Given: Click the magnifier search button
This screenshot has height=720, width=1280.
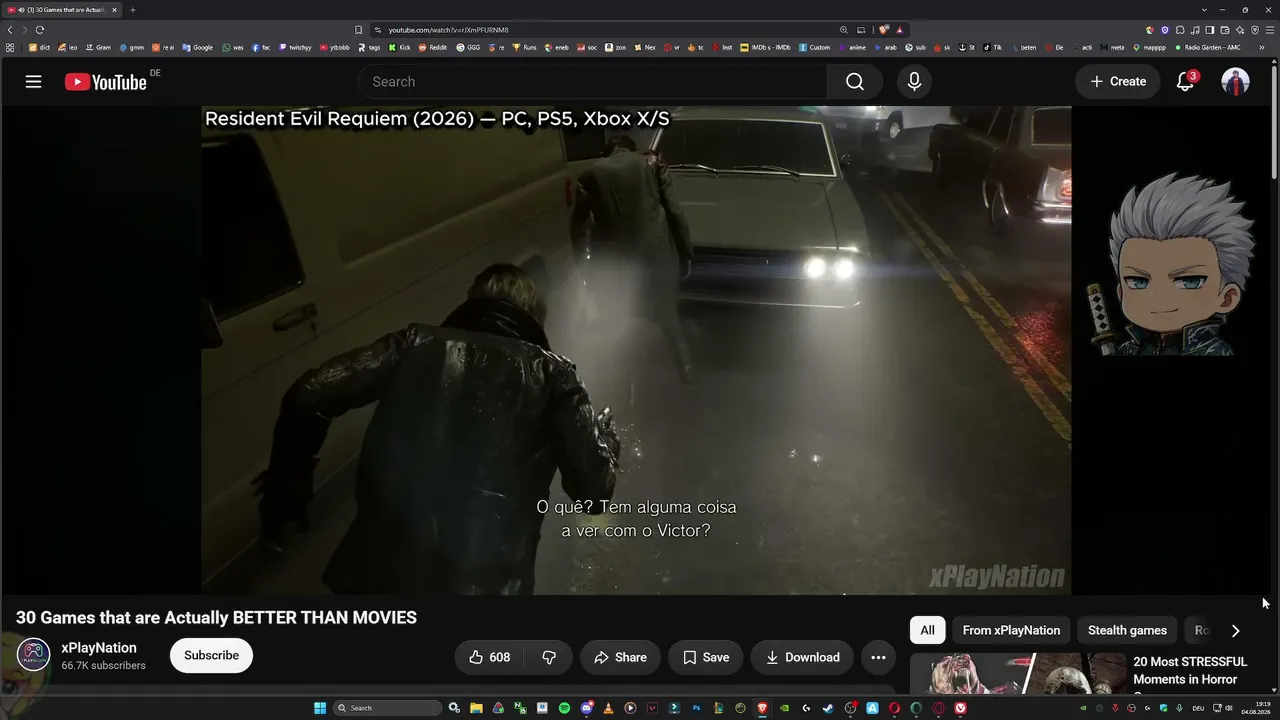Looking at the screenshot, I should 855,82.
